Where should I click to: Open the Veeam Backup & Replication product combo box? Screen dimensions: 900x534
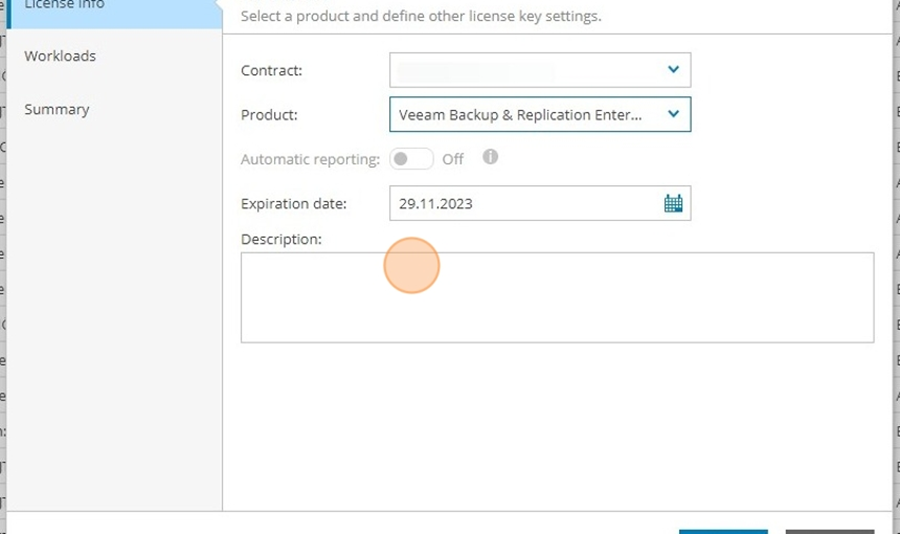[540, 114]
